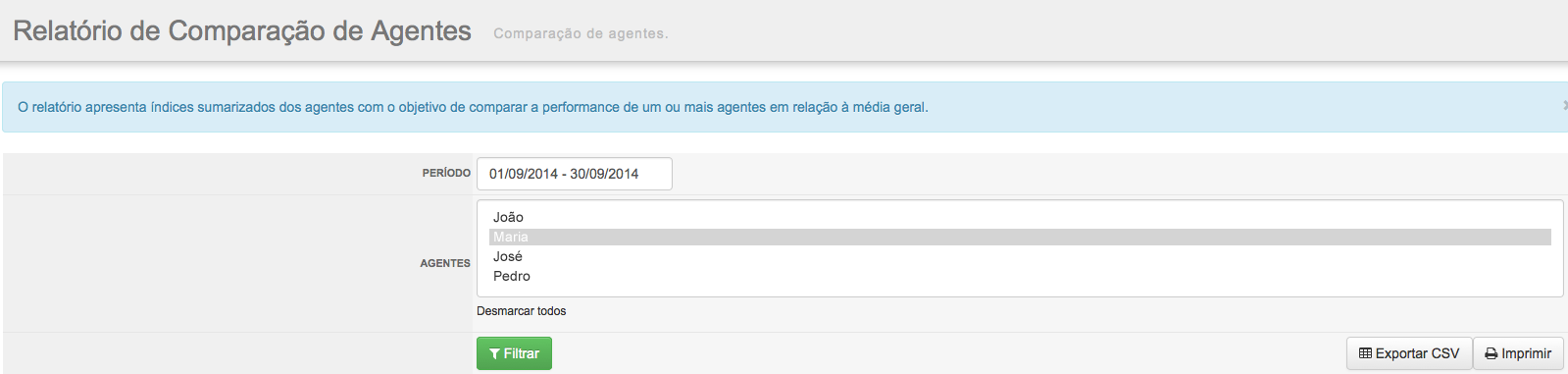Click the funnel icon on Filtrar button
The image size is (1568, 374).
click(494, 354)
